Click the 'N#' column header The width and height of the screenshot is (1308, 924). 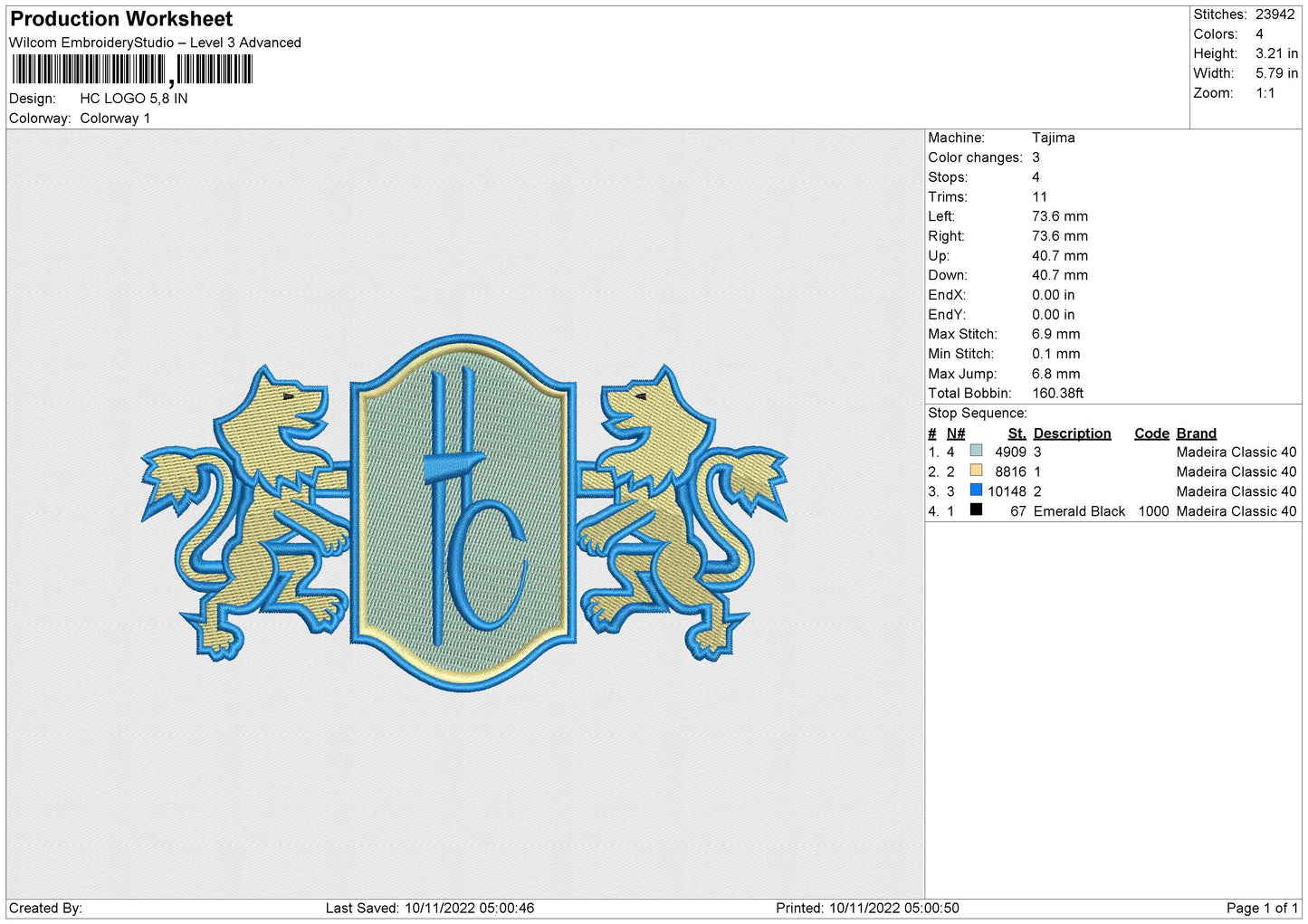[956, 433]
